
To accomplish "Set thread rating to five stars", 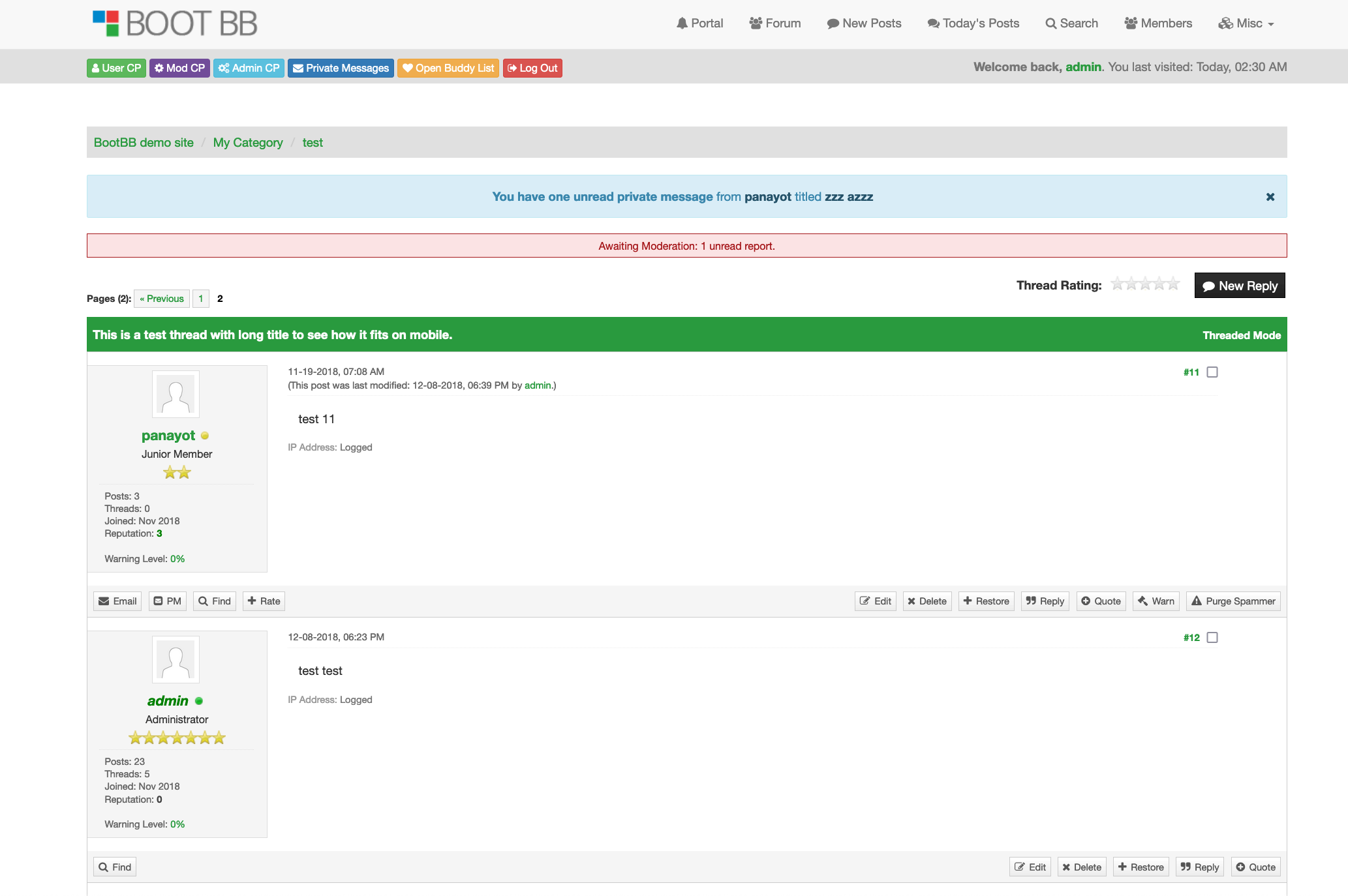I will tap(1173, 284).
